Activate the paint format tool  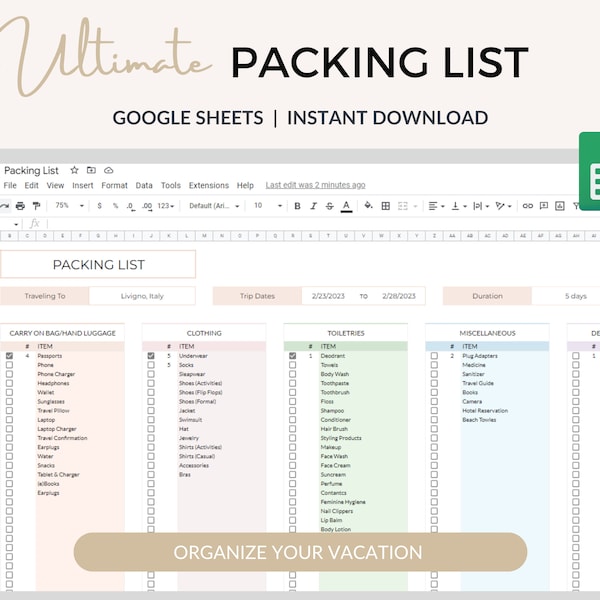tap(36, 206)
